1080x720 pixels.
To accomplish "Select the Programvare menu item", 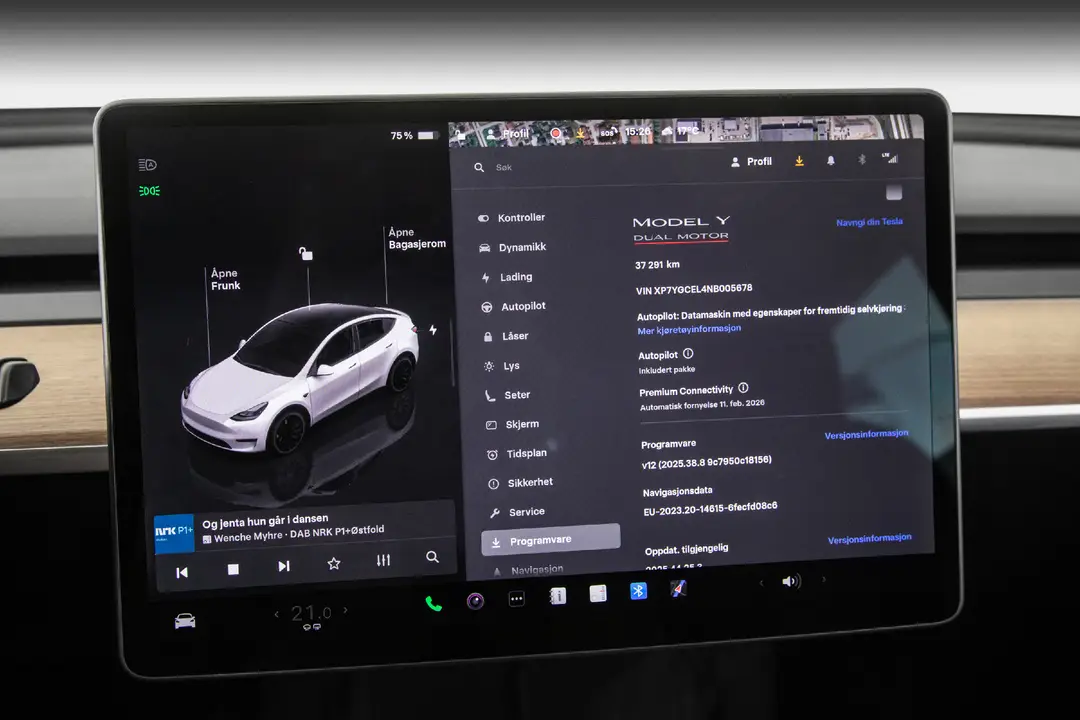I will [550, 539].
